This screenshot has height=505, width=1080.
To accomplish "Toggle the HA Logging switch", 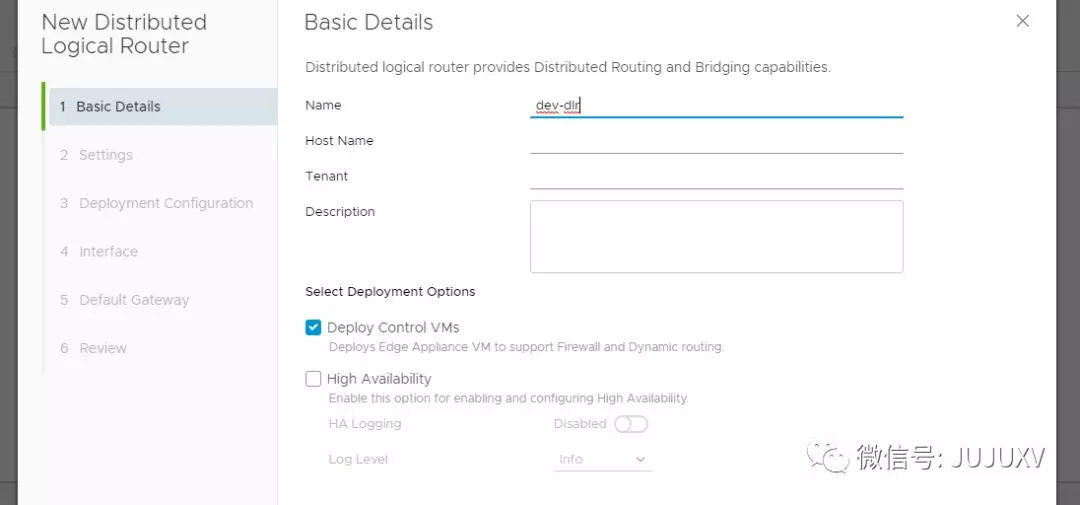I will coord(631,424).
